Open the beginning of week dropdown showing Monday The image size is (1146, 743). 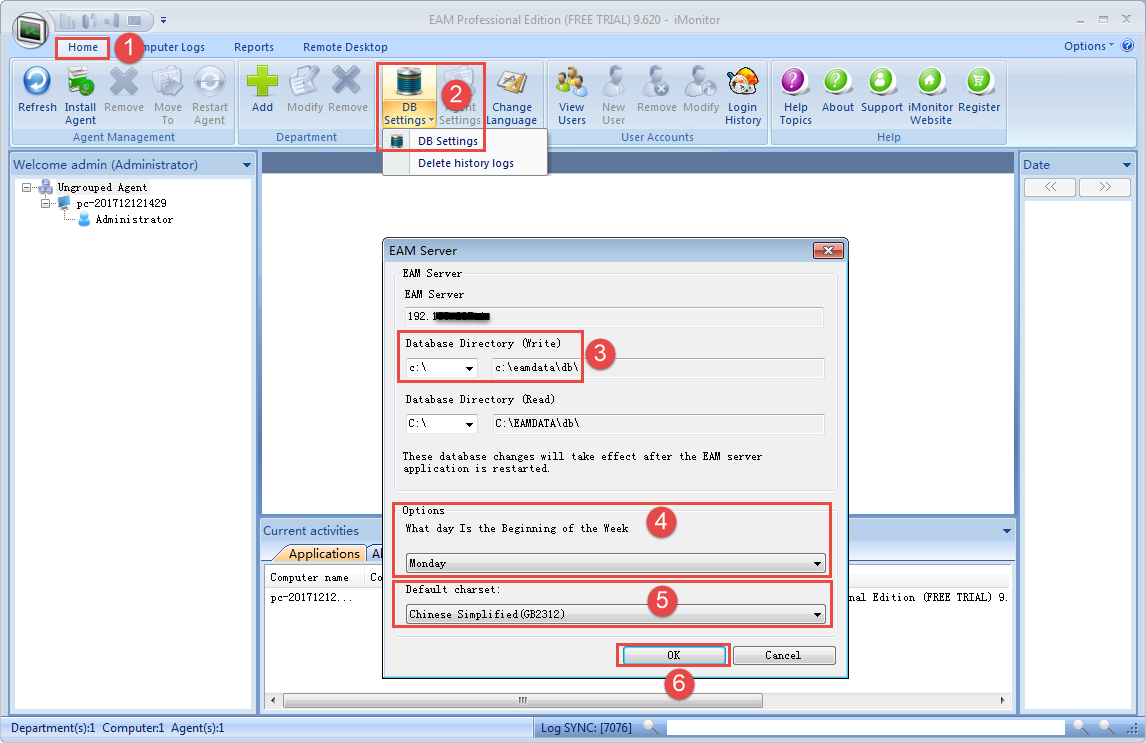point(615,563)
